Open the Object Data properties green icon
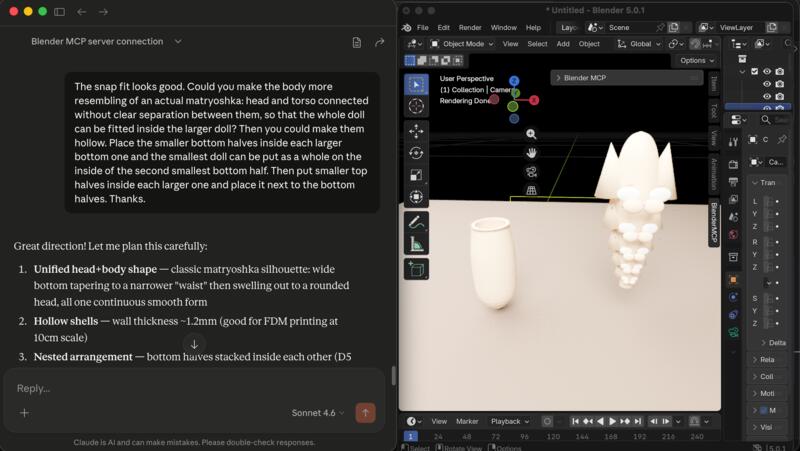The width and height of the screenshot is (800, 451). 733,333
